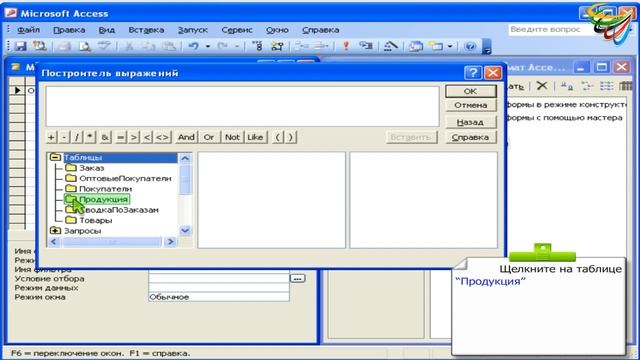640x360 pixels.
Task: Open the Запуск menu
Action: pos(193,30)
